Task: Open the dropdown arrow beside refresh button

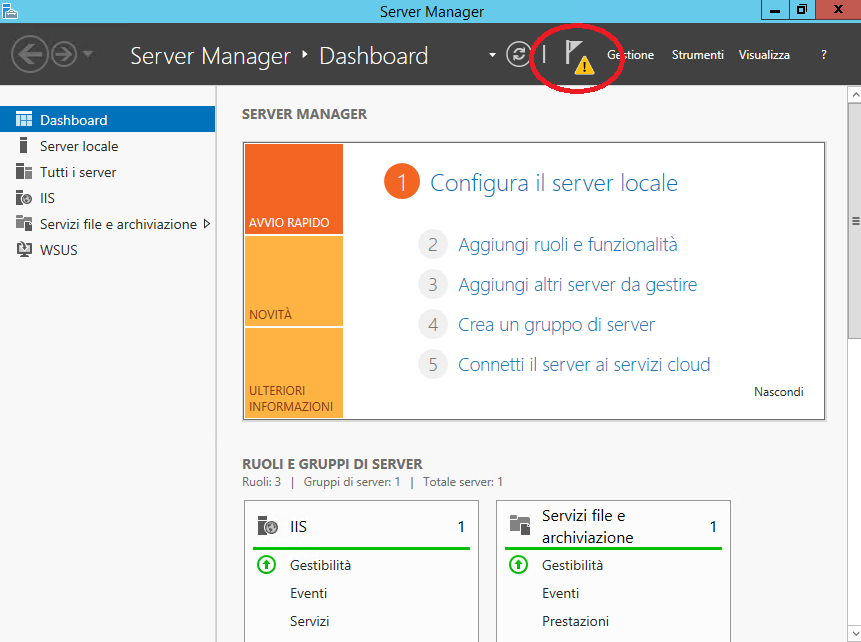Action: pyautogui.click(x=493, y=55)
